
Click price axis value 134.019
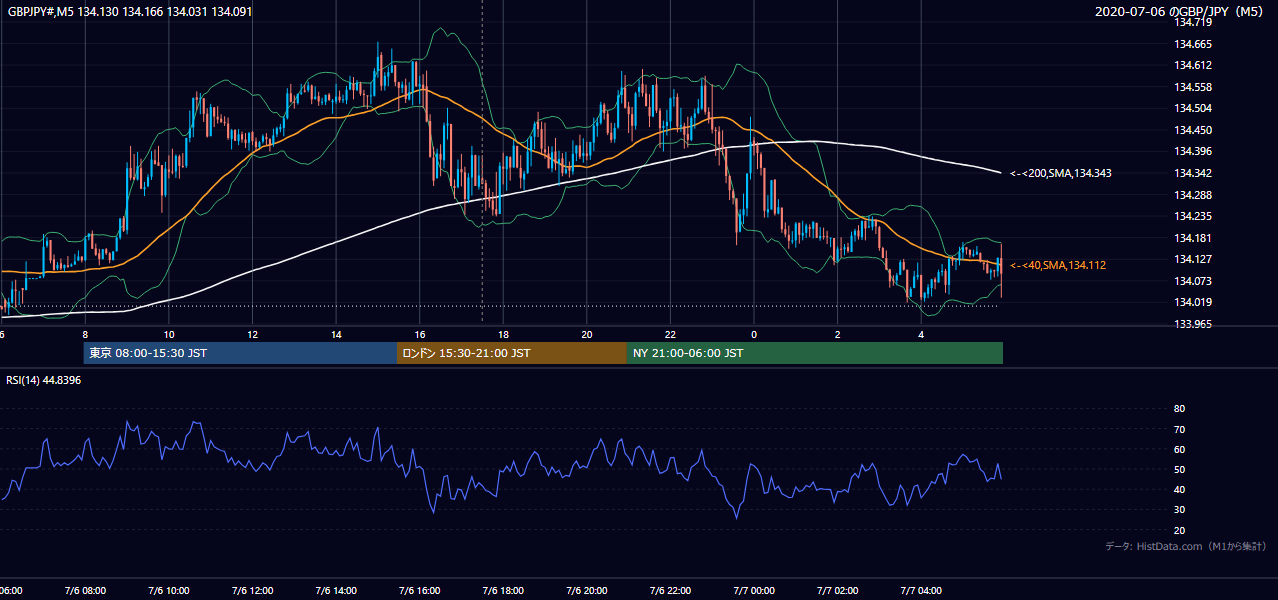(1192, 302)
